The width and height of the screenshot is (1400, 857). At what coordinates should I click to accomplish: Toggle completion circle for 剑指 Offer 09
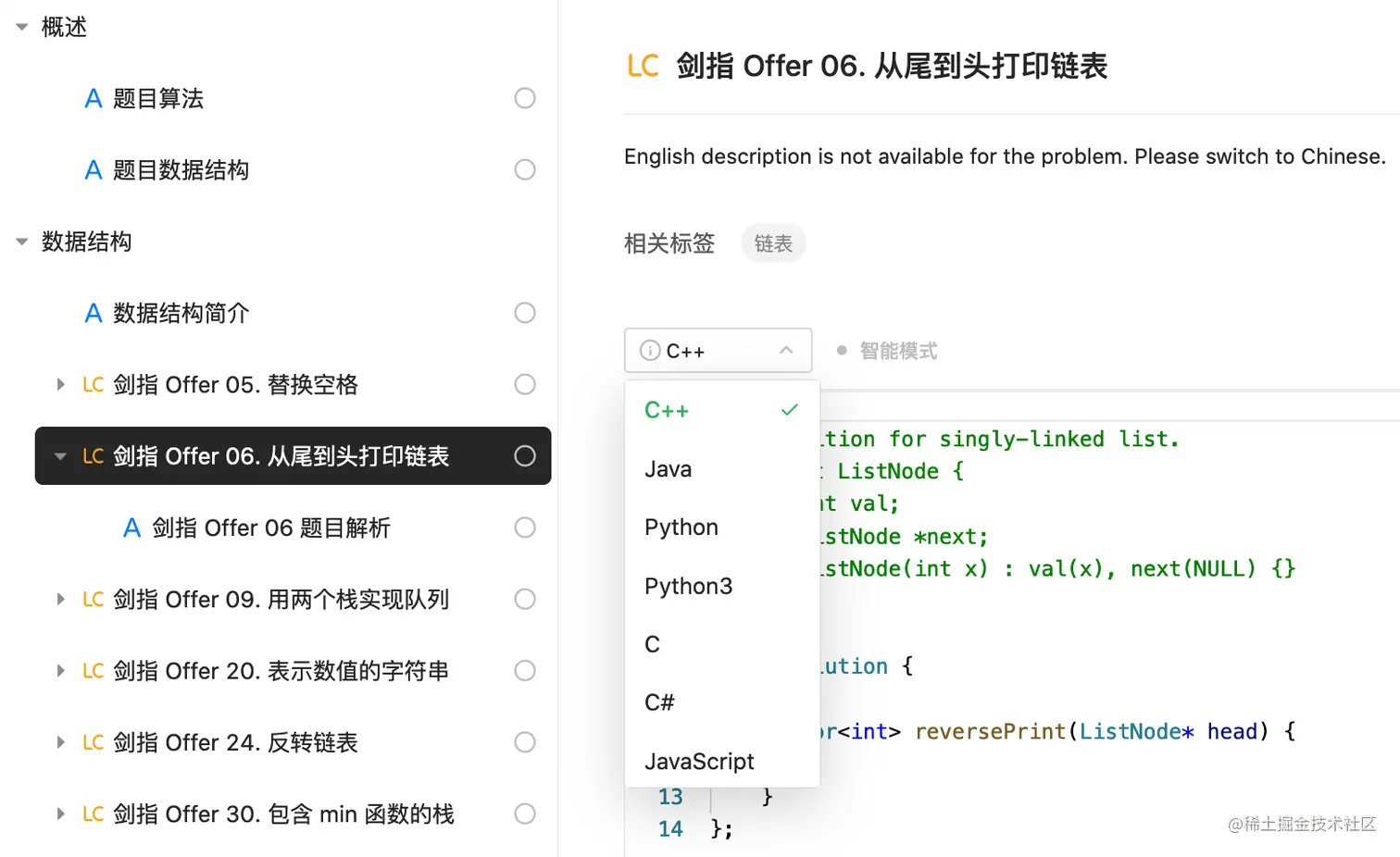pos(525,599)
